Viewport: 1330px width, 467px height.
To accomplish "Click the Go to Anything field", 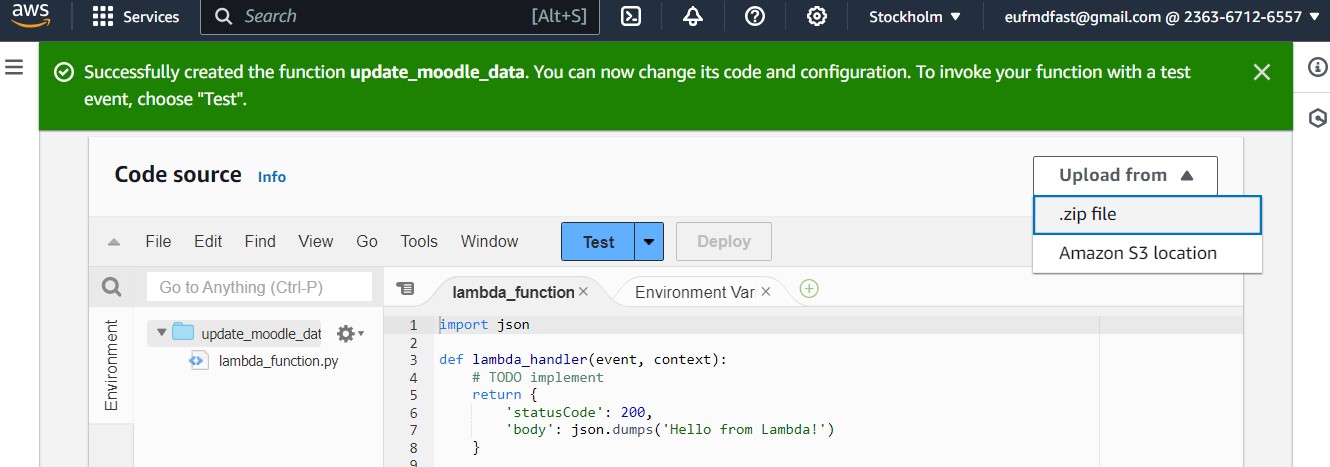I will [x=259, y=287].
